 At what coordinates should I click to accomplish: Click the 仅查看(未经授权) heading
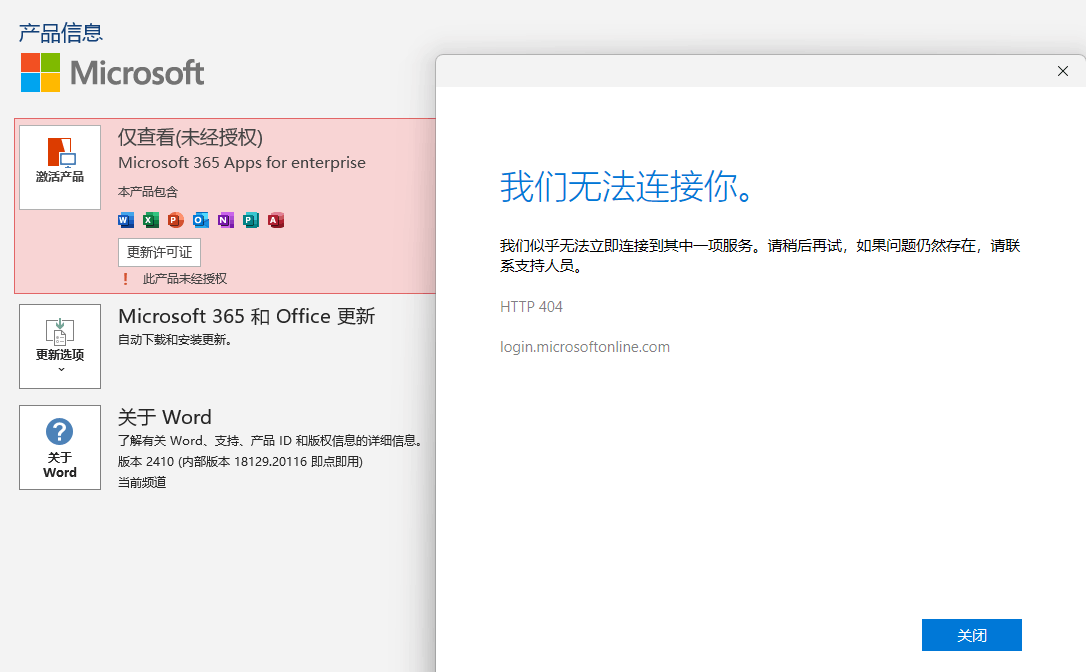click(190, 137)
